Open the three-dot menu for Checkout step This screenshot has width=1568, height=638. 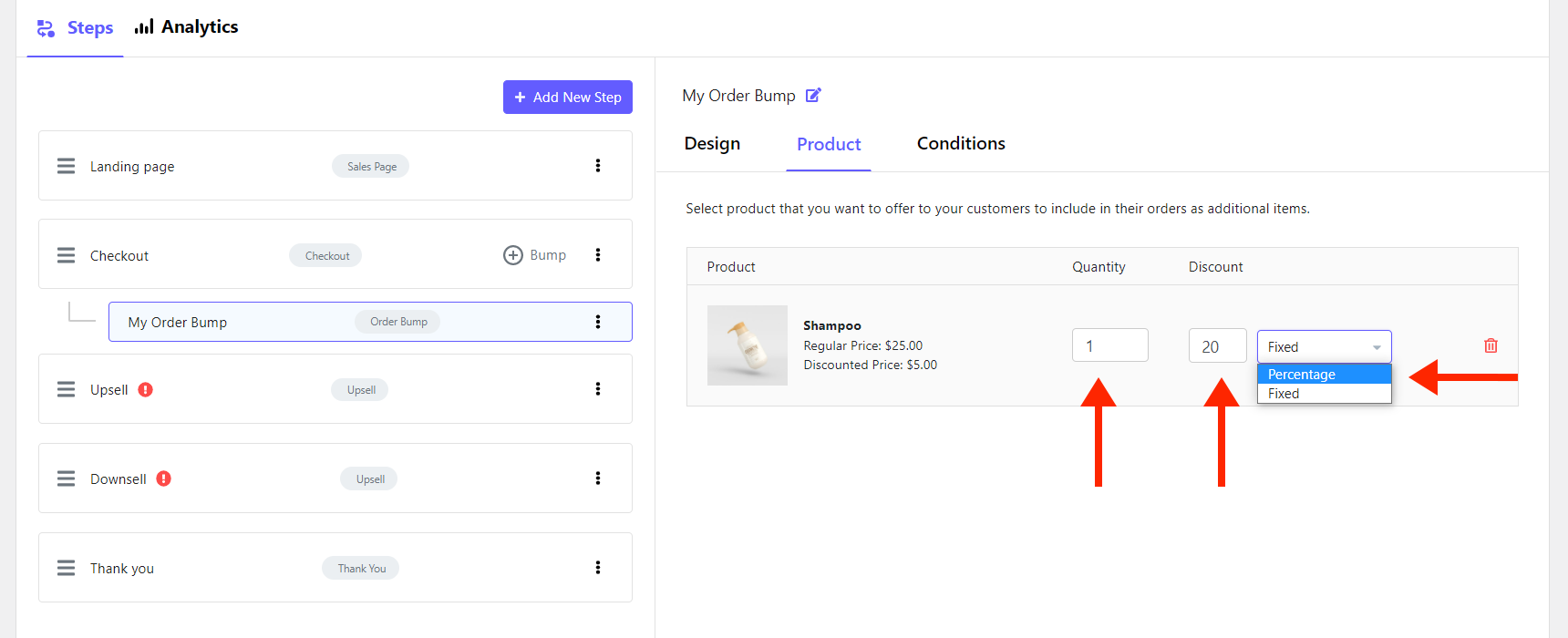tap(598, 255)
